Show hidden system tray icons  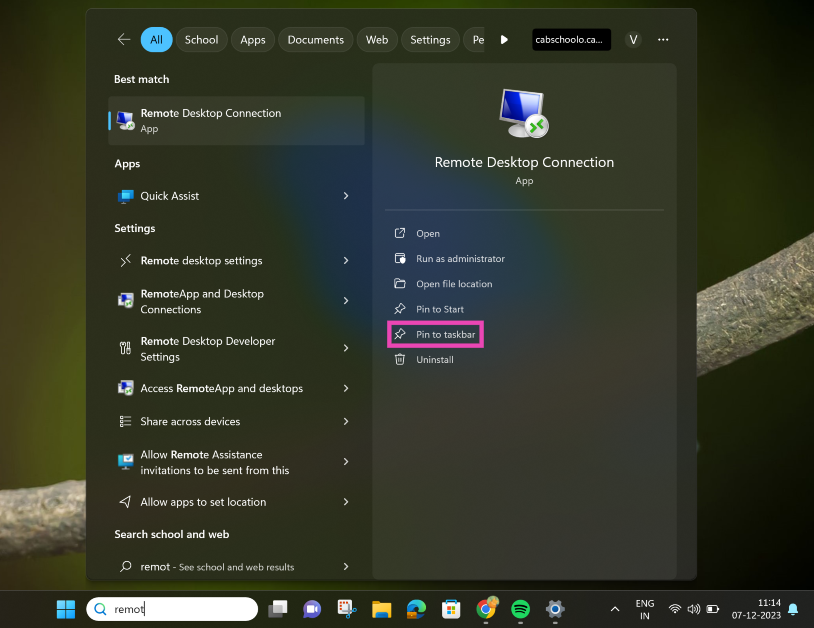click(x=614, y=609)
